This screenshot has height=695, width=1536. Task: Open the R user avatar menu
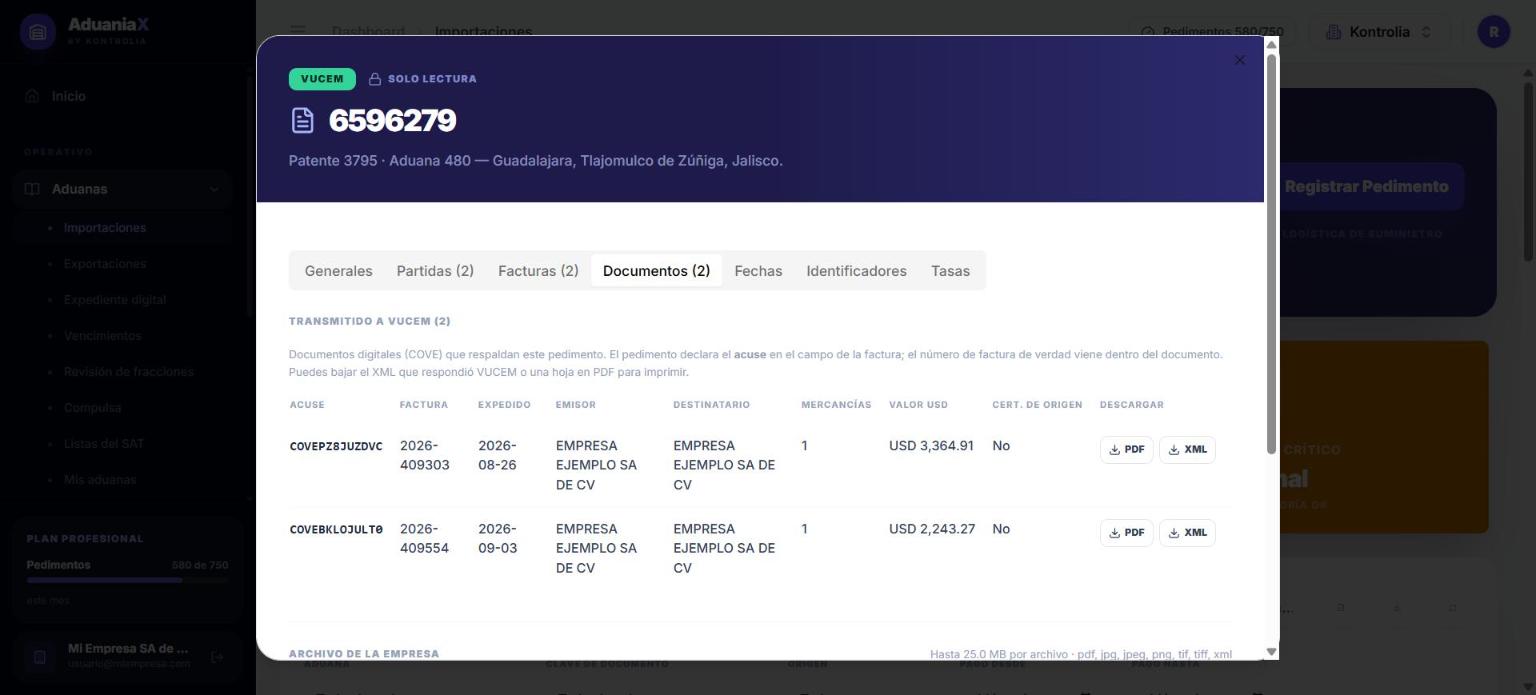click(1494, 32)
